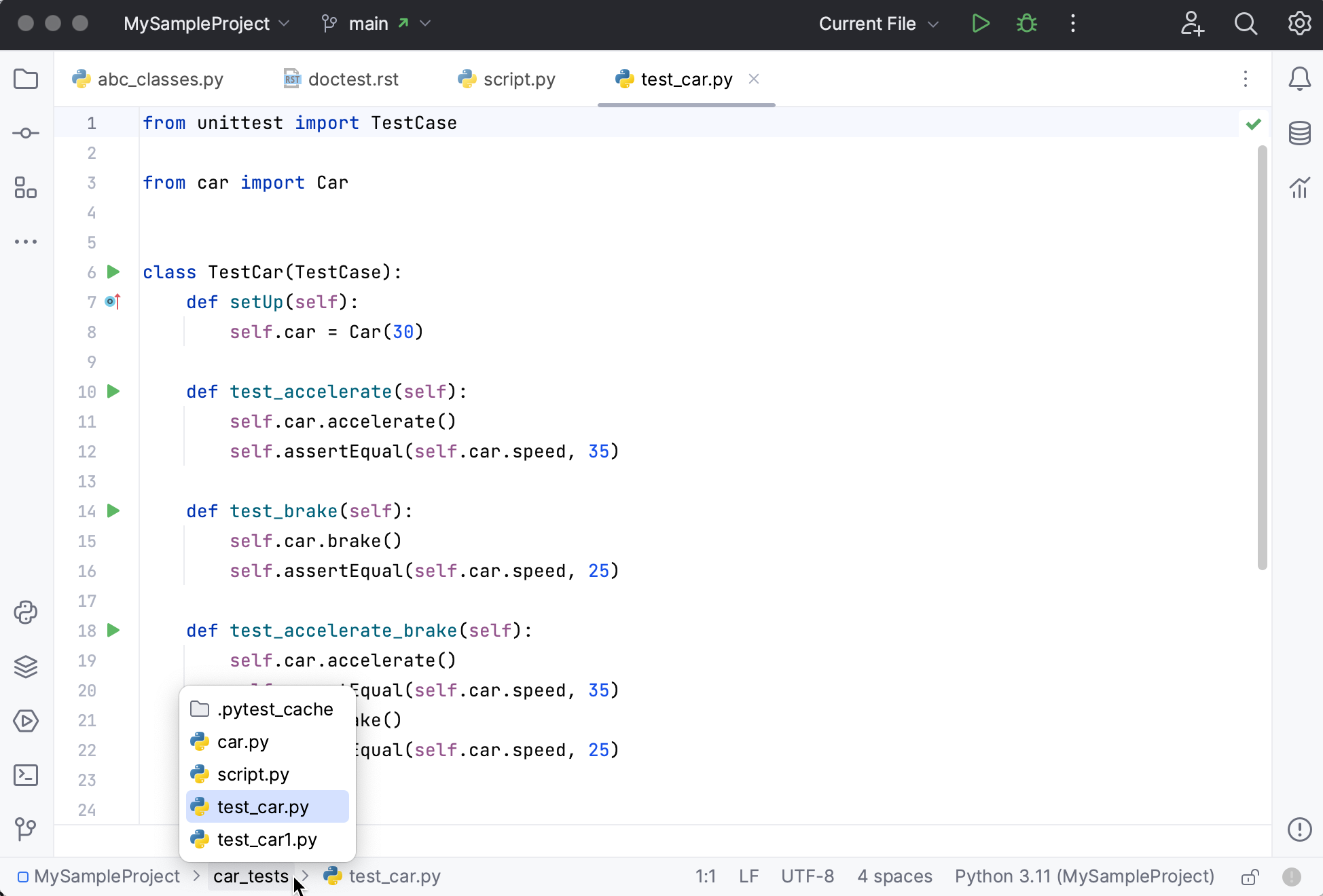Click the Run button to execute code
Image resolution: width=1323 pixels, height=896 pixels.
980,23
